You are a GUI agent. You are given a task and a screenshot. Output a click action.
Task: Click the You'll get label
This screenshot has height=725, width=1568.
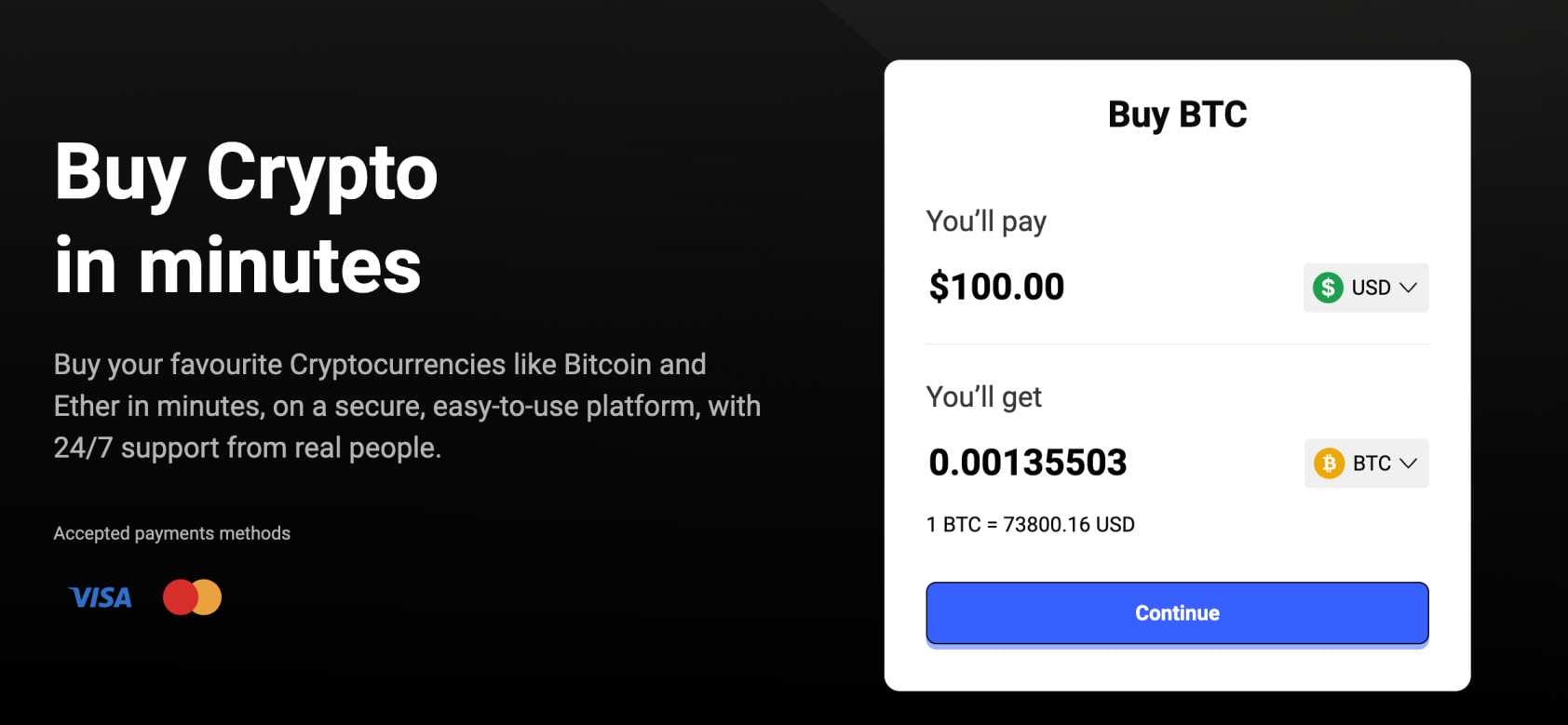(983, 396)
